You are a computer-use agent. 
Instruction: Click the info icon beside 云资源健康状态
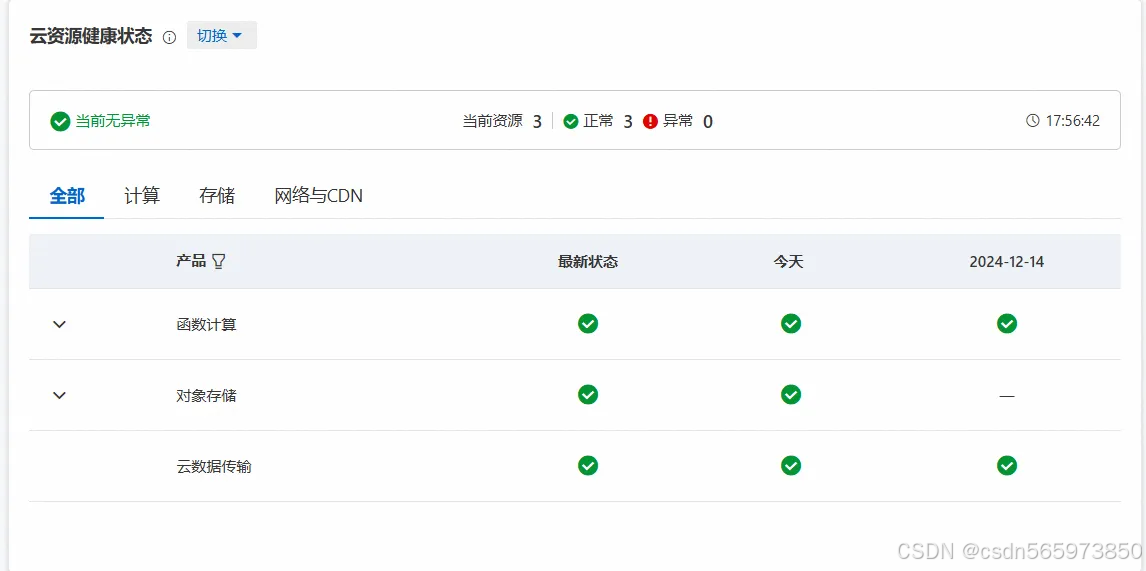pyautogui.click(x=170, y=37)
